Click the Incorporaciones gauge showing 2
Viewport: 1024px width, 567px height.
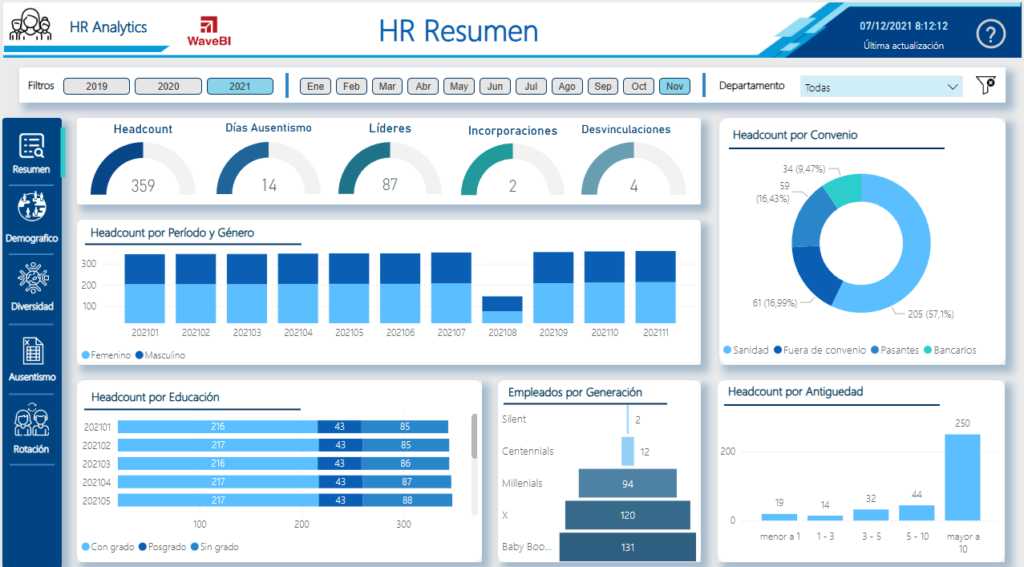pyautogui.click(x=513, y=170)
